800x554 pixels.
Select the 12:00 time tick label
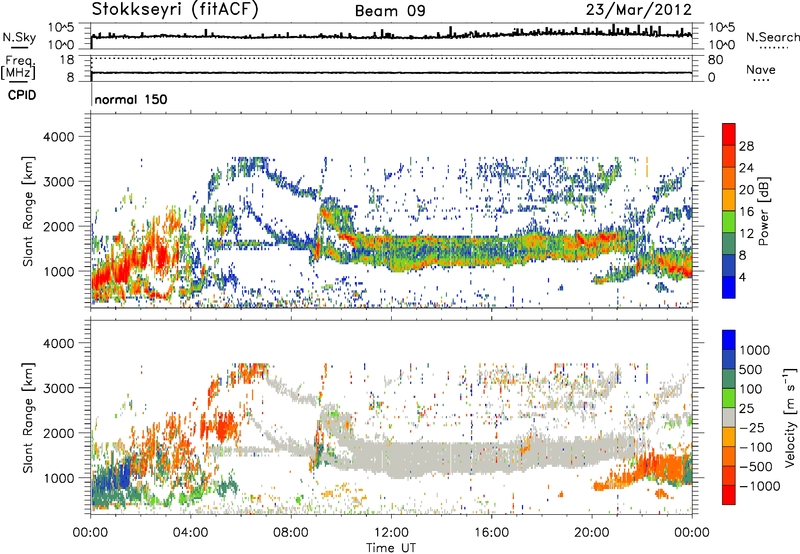coord(391,533)
